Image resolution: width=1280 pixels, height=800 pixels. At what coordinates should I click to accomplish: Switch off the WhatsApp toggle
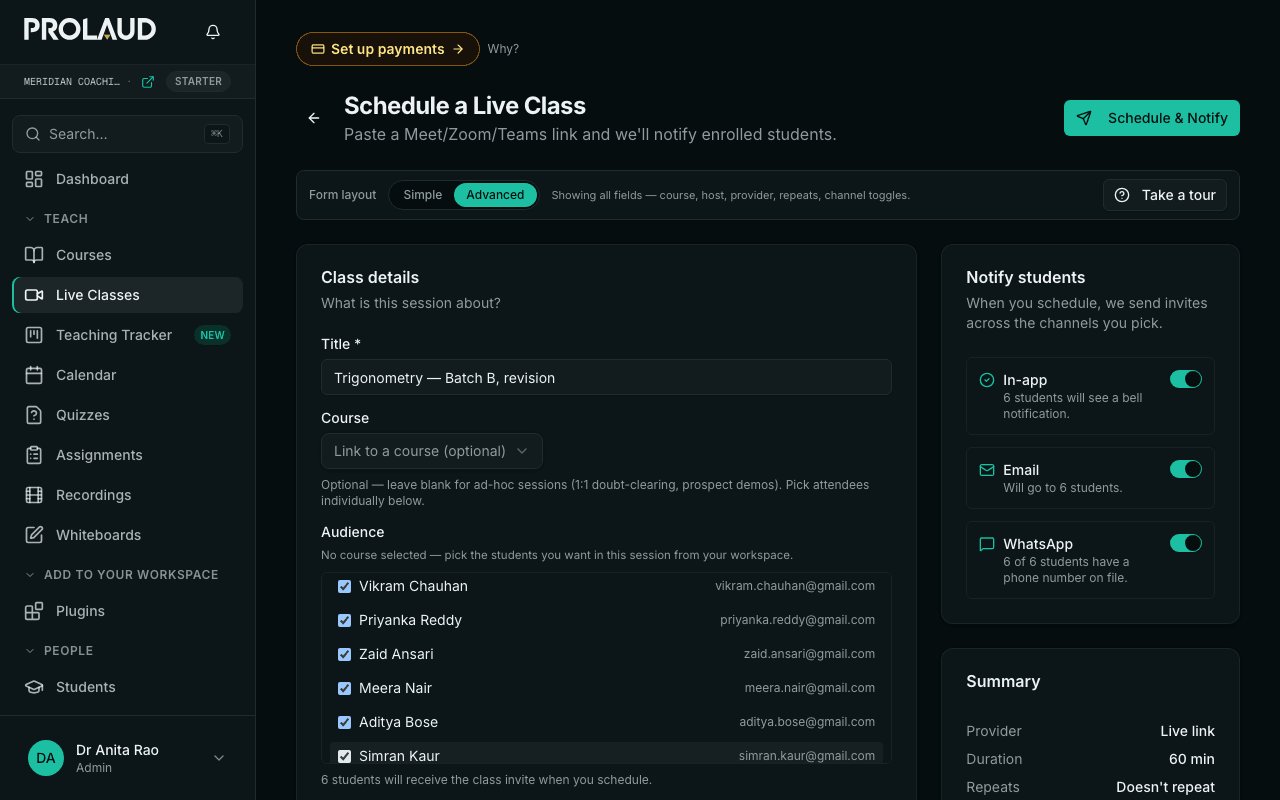[1186, 543]
